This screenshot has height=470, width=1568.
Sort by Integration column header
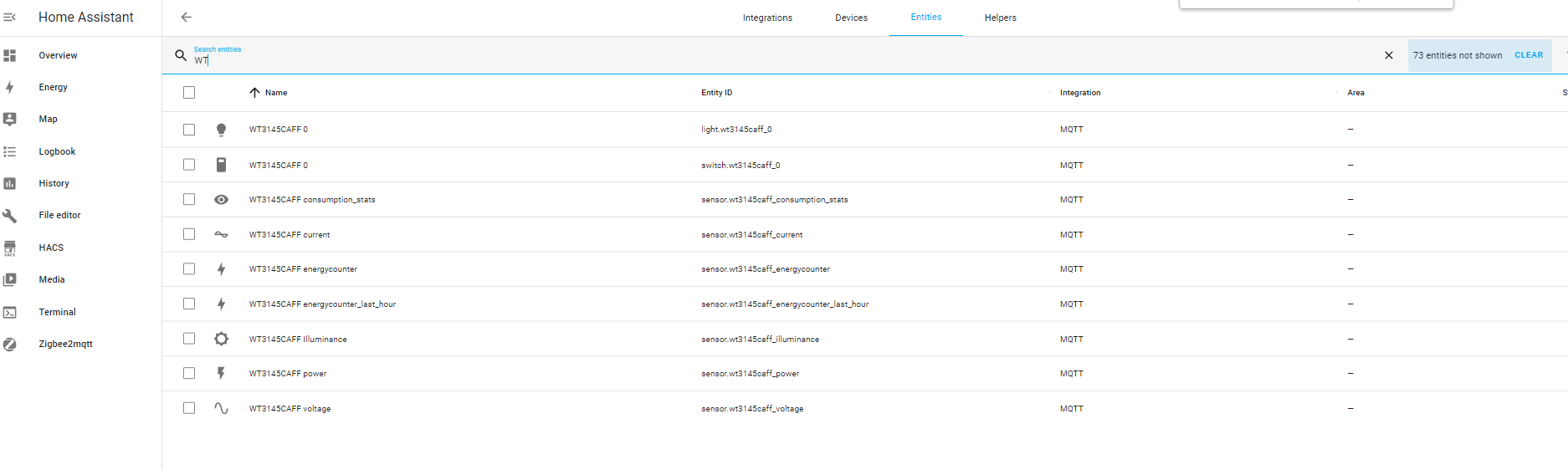coord(1079,93)
